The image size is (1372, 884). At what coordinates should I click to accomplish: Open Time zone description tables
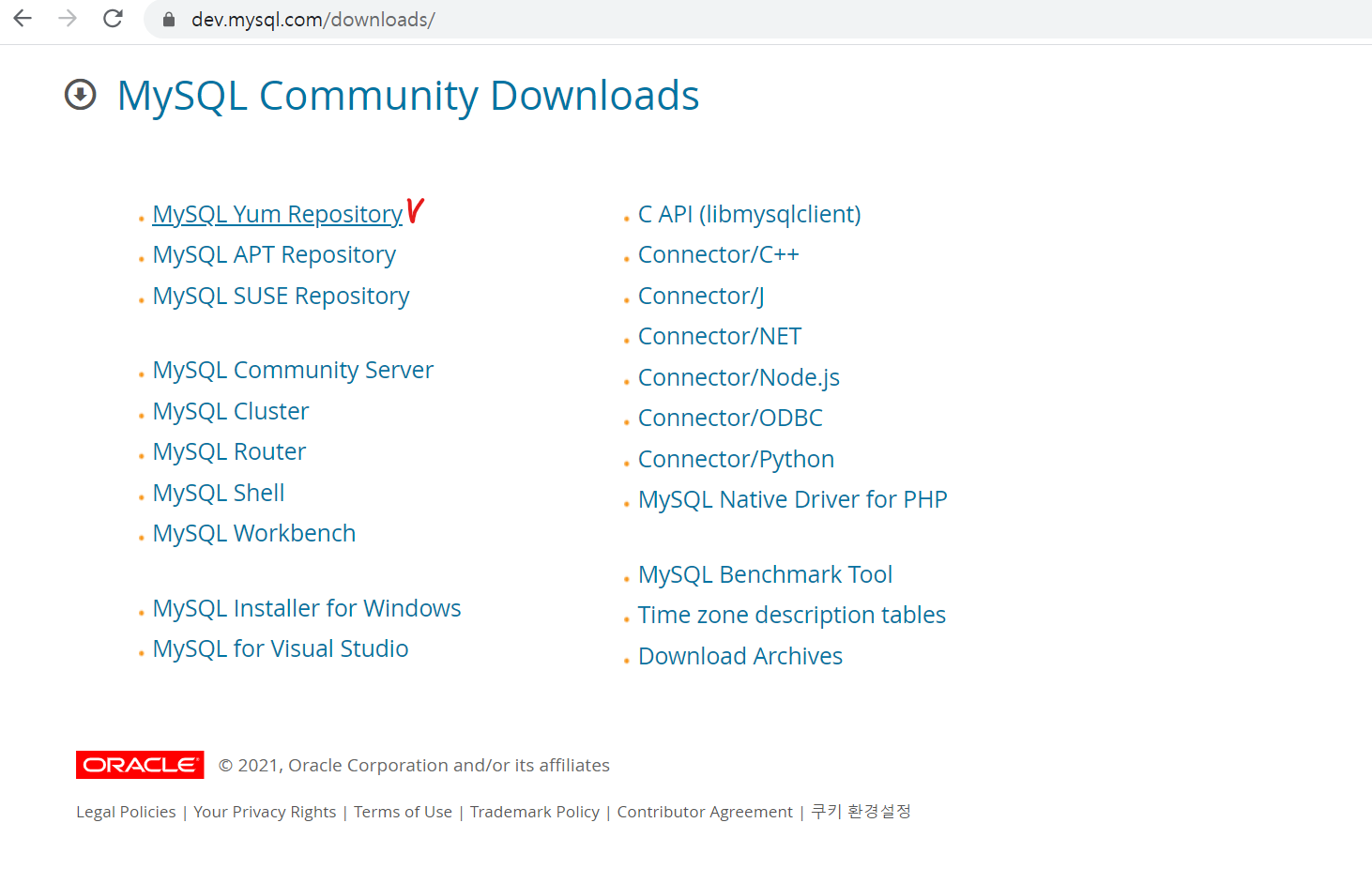(792, 615)
